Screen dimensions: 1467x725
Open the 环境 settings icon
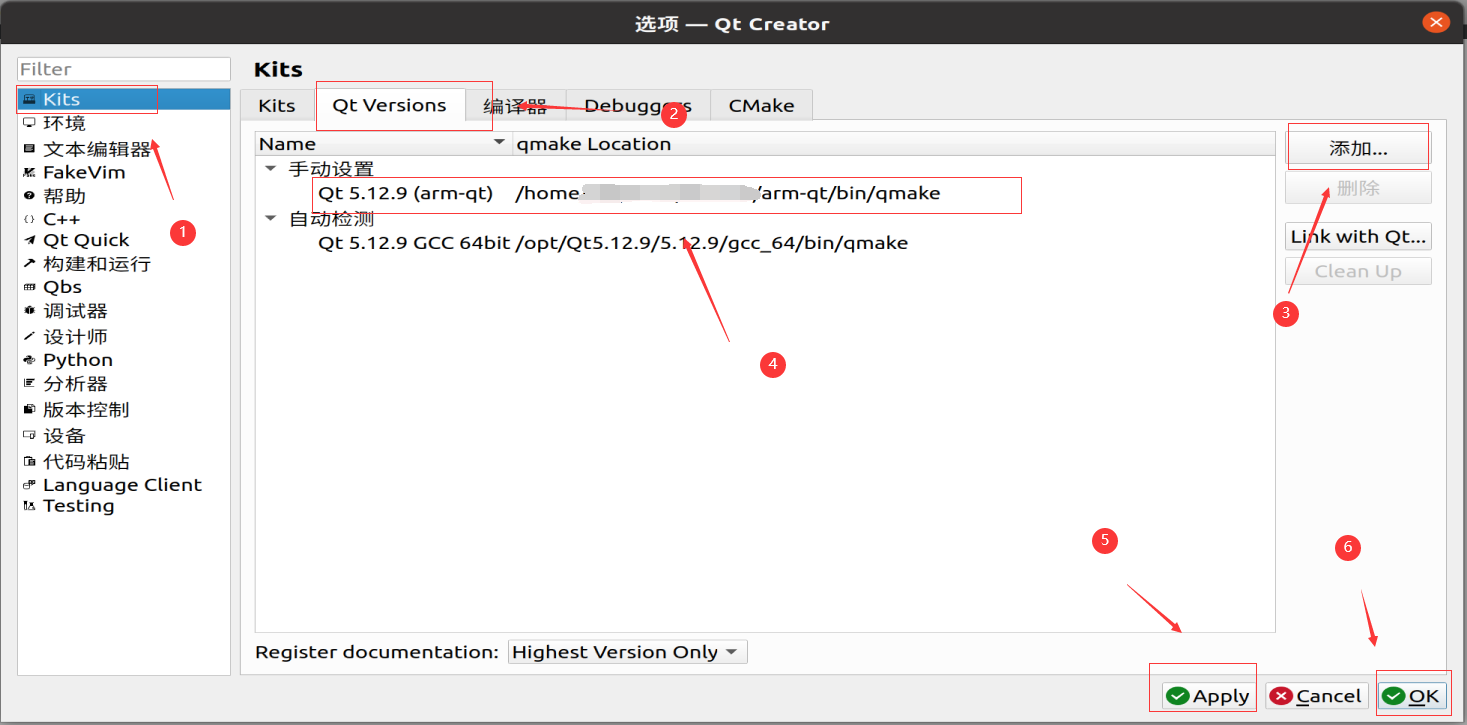pos(29,123)
